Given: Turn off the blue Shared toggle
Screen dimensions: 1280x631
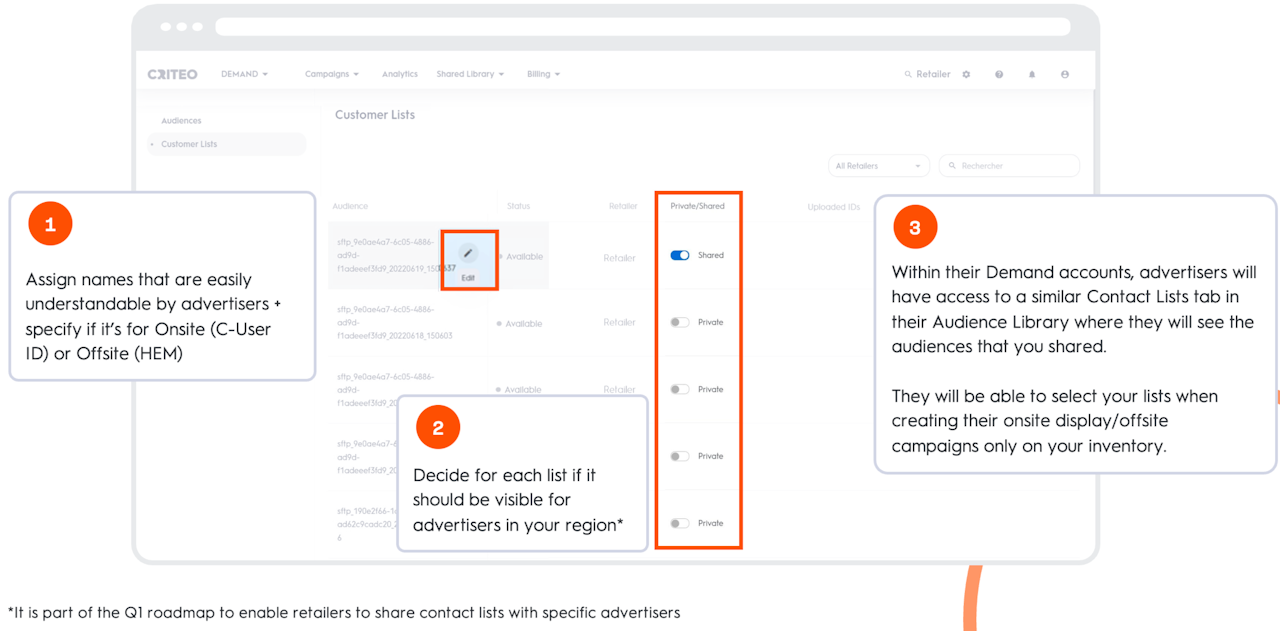Looking at the screenshot, I should pos(680,255).
